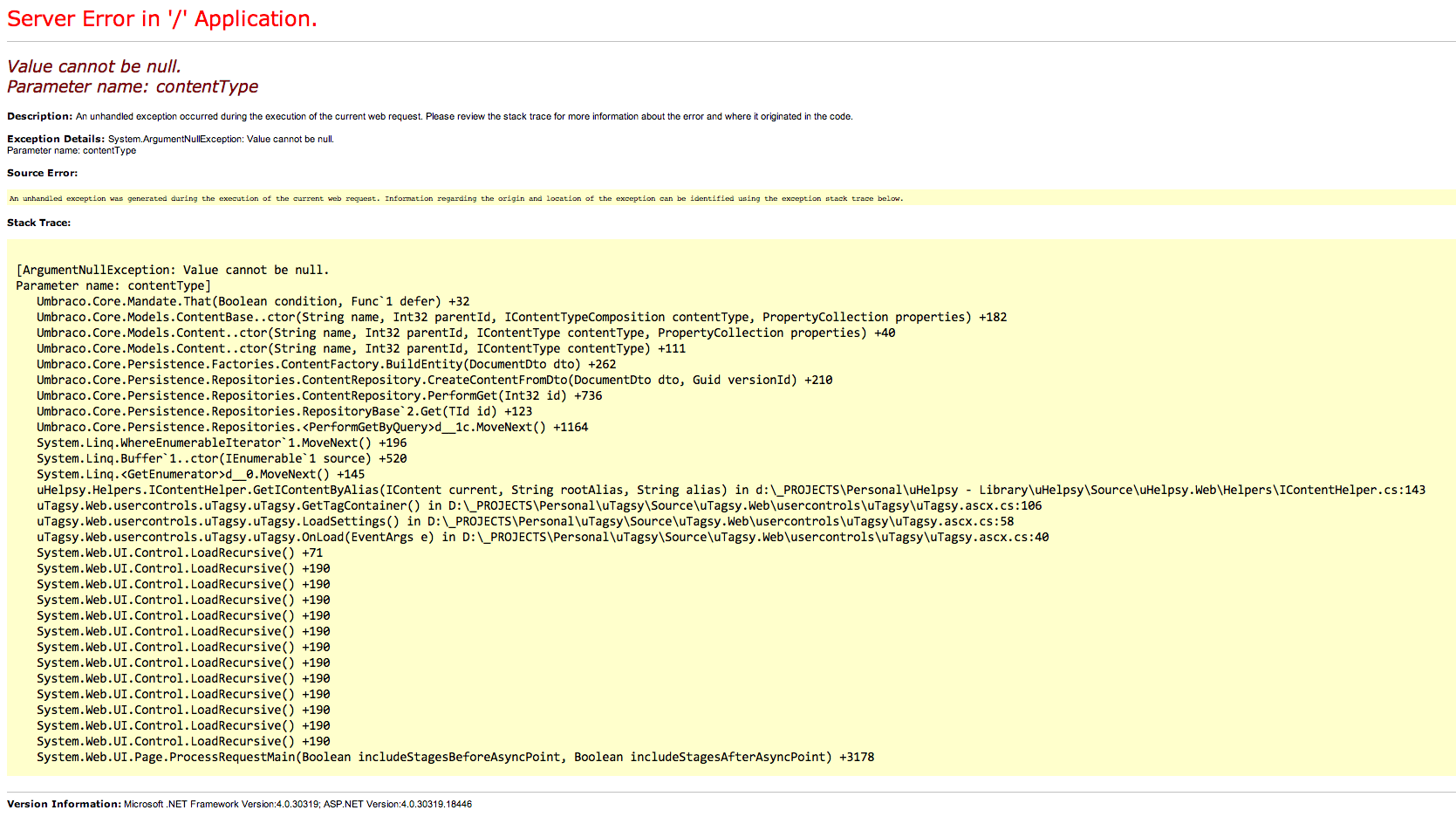Click the 'Stack Trace:' label
The image size is (1456, 817).
(38, 223)
